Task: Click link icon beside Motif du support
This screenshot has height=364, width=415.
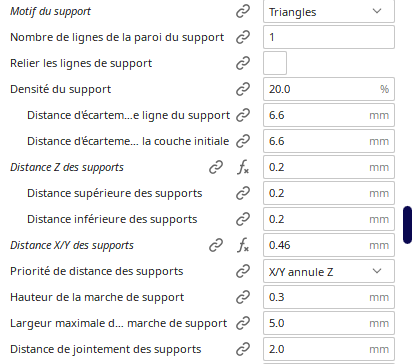Action: (x=243, y=11)
